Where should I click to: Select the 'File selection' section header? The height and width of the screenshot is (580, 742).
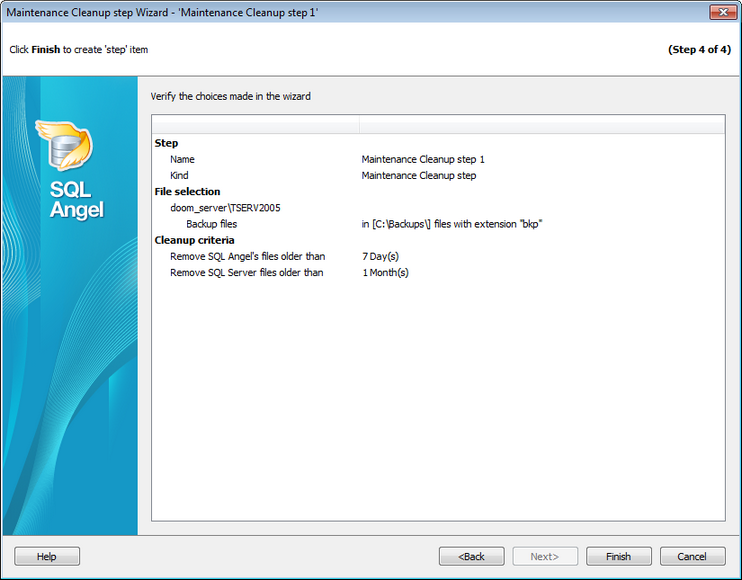point(187,192)
